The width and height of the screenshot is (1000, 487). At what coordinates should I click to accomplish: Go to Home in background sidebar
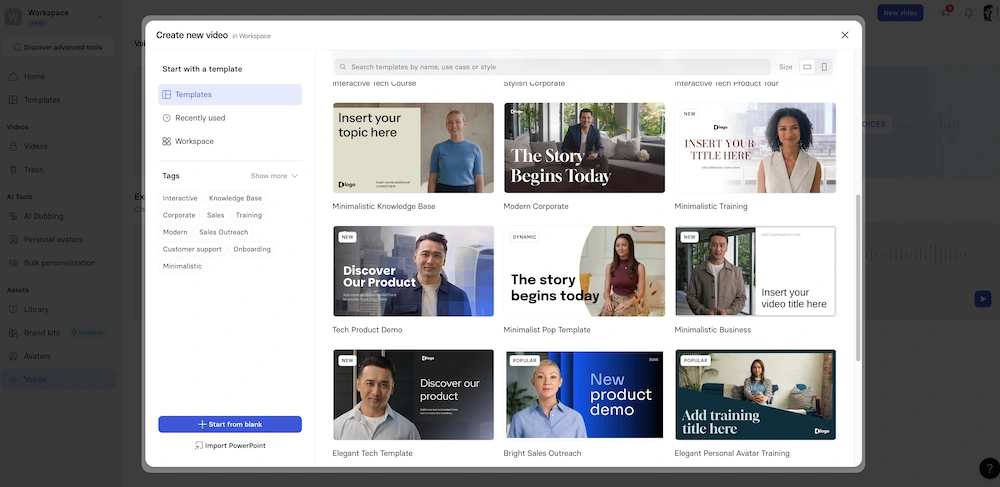[58, 76]
